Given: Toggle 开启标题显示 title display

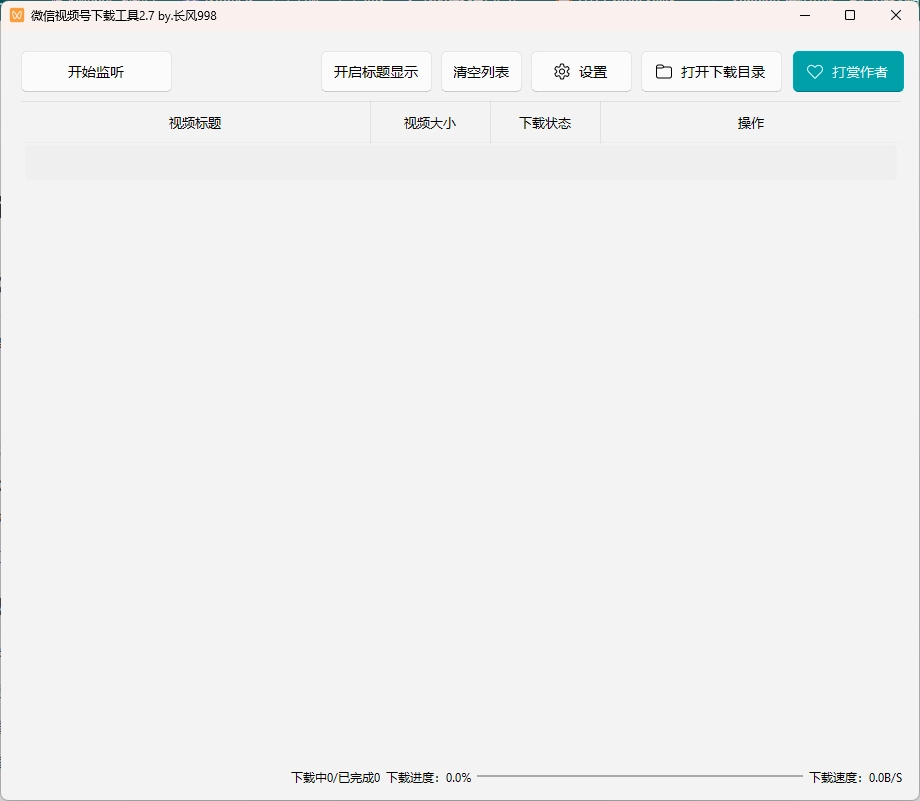Looking at the screenshot, I should 376,72.
